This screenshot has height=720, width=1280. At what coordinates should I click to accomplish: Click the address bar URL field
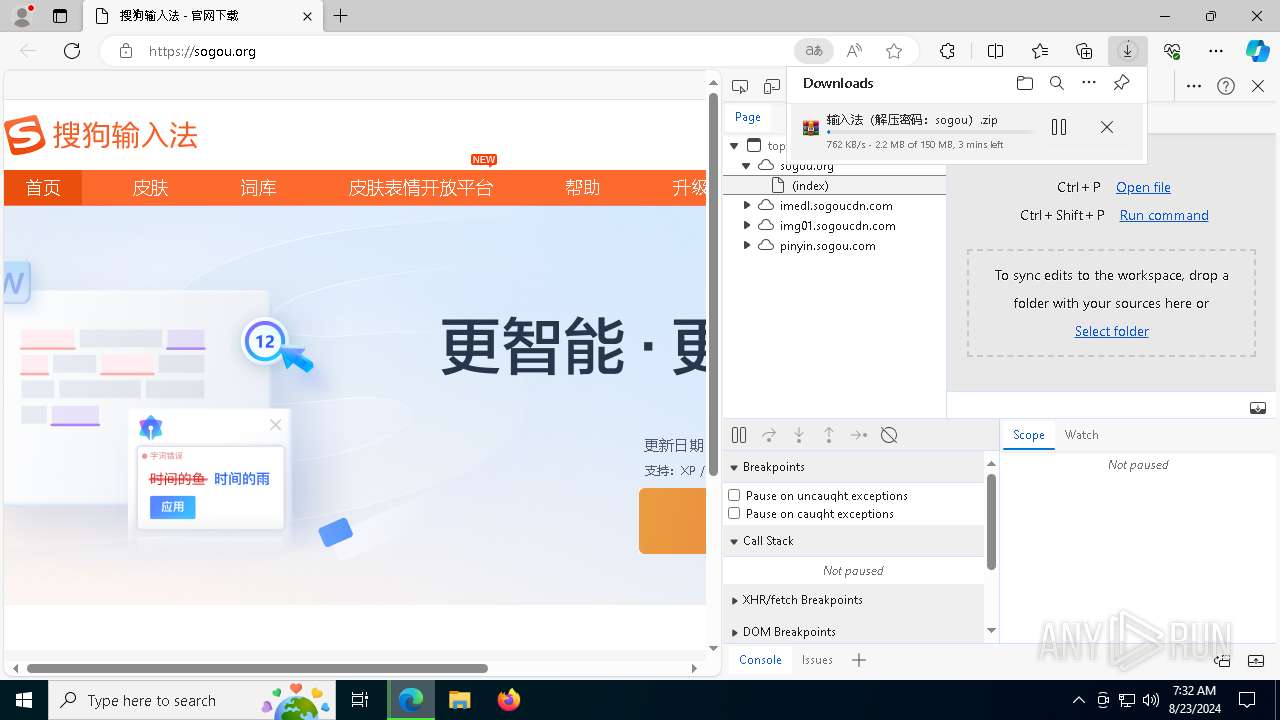coord(465,51)
